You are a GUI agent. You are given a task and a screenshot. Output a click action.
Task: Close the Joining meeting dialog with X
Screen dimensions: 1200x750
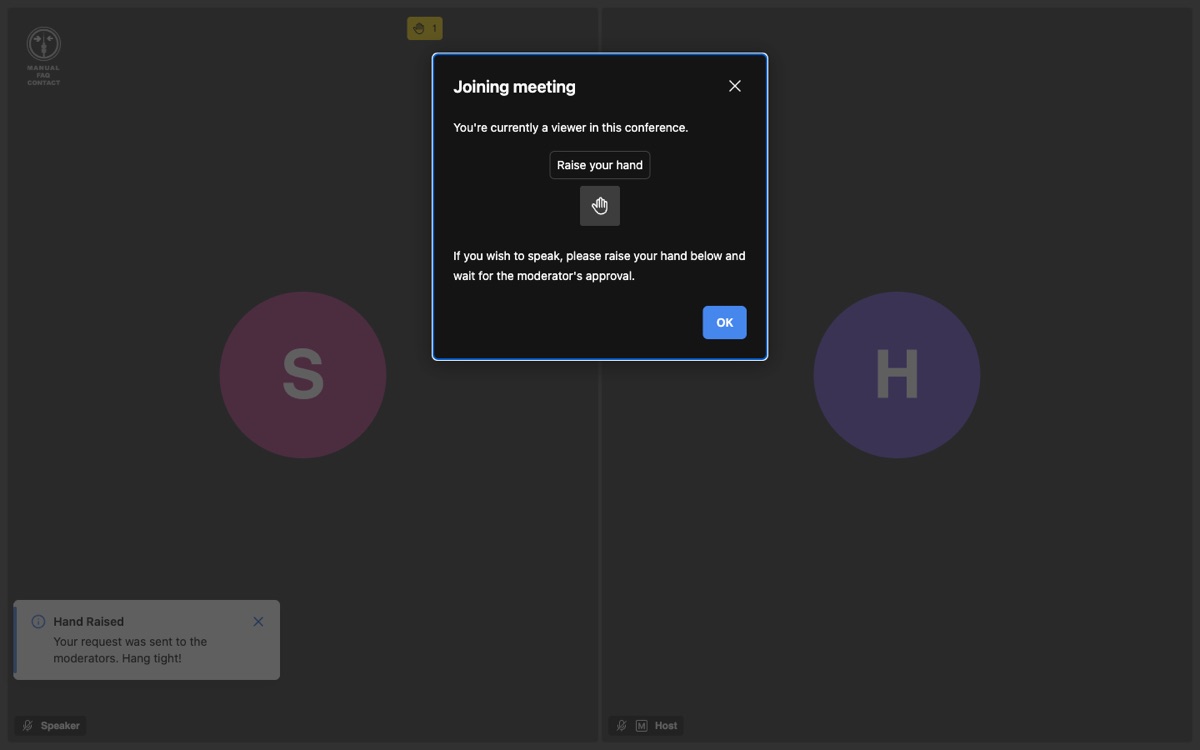point(735,86)
